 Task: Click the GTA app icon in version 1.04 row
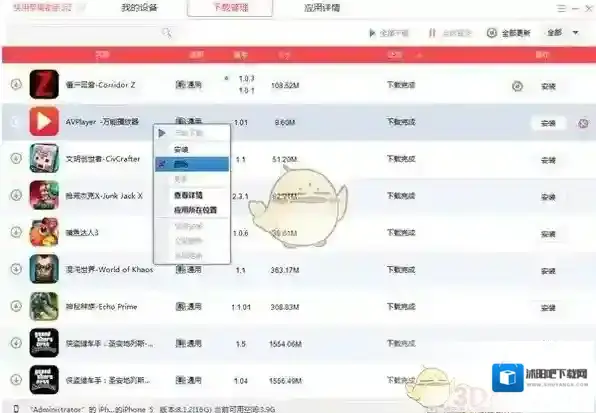pyautogui.click(x=44, y=380)
